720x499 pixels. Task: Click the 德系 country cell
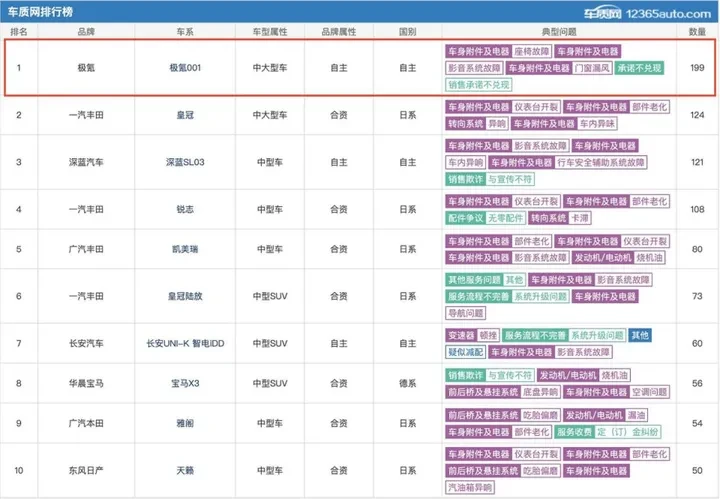pyautogui.click(x=408, y=383)
